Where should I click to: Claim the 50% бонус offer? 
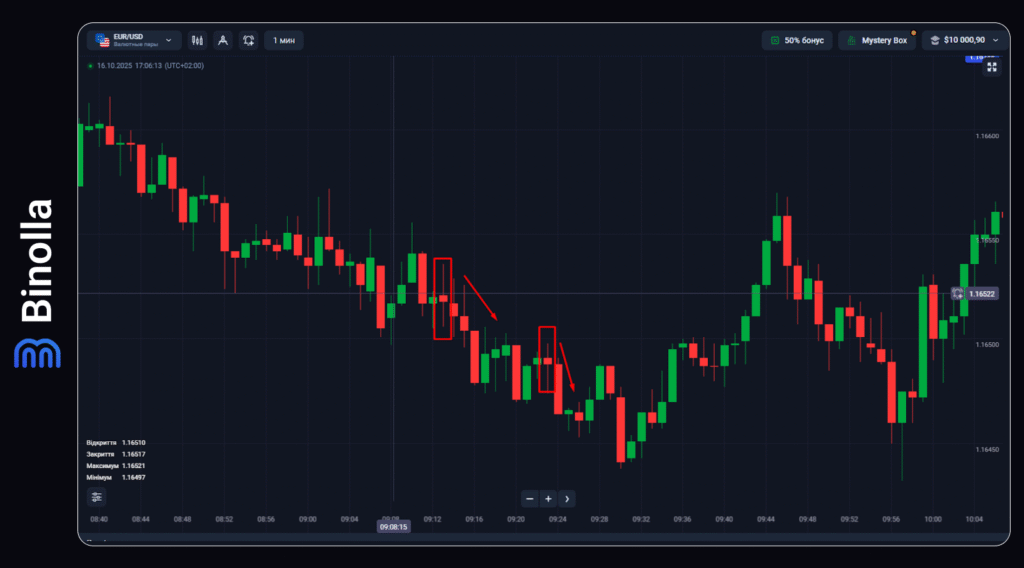click(x=797, y=41)
